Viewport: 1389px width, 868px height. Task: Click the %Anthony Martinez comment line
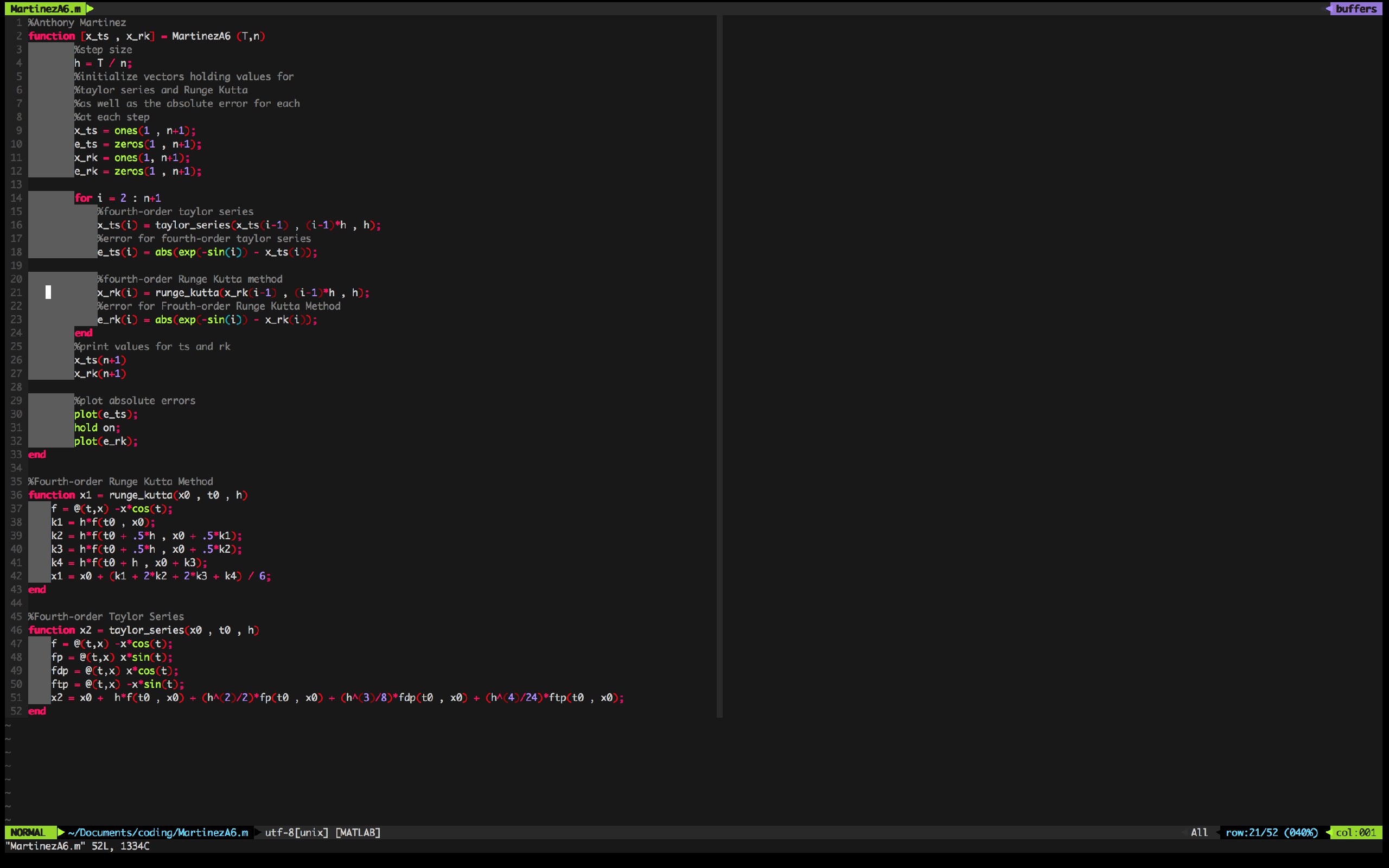pos(77,22)
